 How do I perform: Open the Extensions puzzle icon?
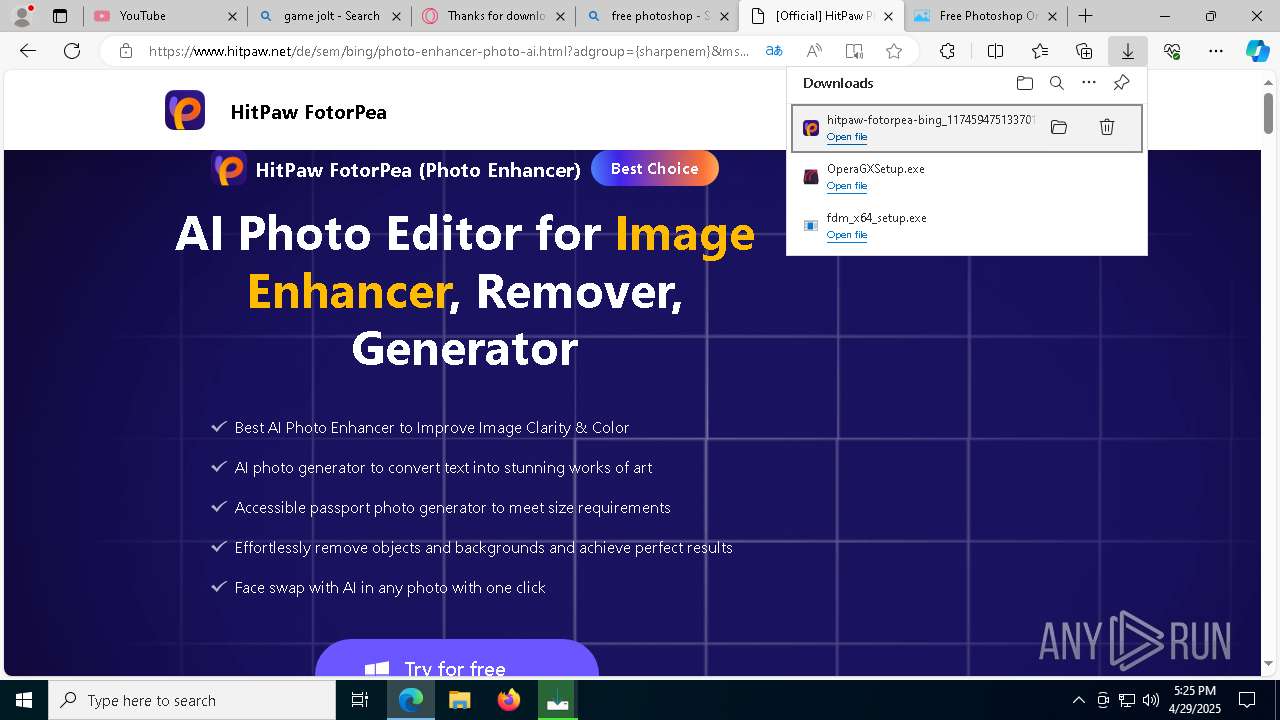point(947,51)
